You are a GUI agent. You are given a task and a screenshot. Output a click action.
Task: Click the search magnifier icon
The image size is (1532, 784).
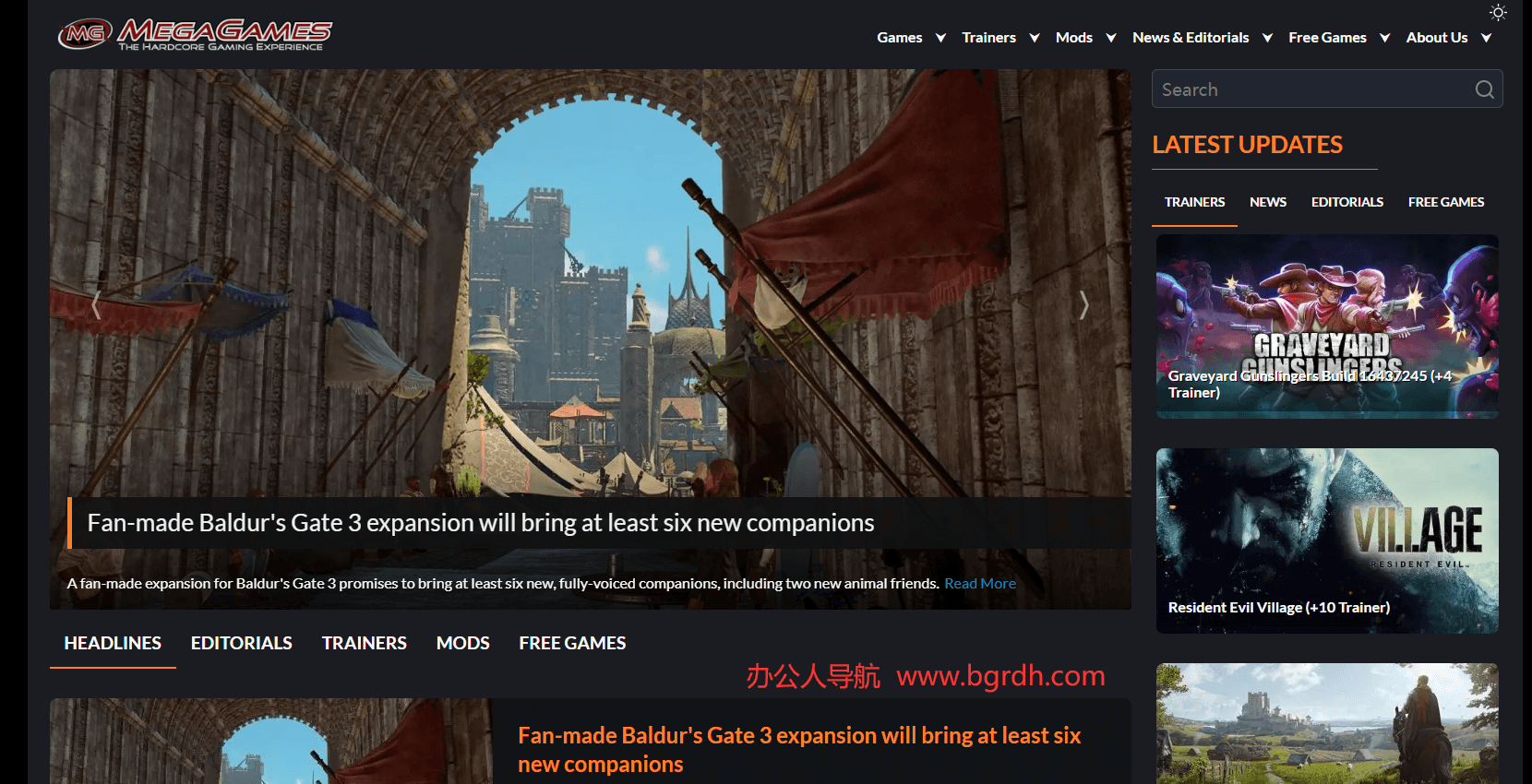pyautogui.click(x=1484, y=89)
